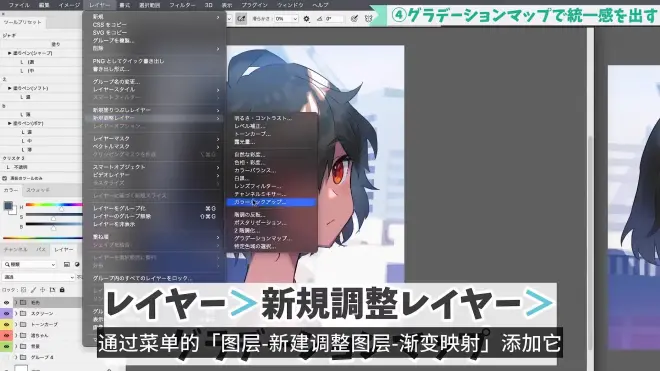This screenshot has width=660, height=371.
Task: Open the smoothing percentage dropdown
Action: pyautogui.click(x=295, y=19)
